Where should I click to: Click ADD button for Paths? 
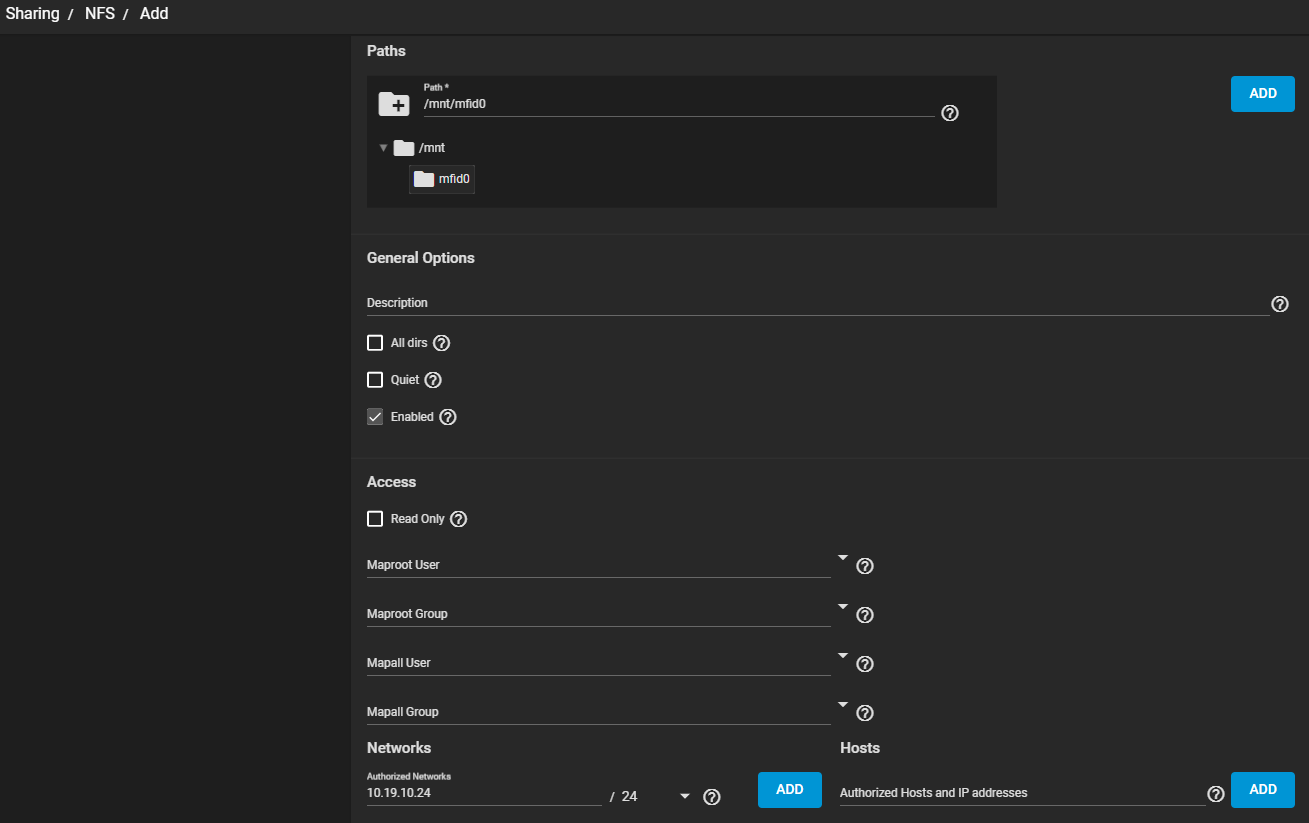(x=1263, y=93)
